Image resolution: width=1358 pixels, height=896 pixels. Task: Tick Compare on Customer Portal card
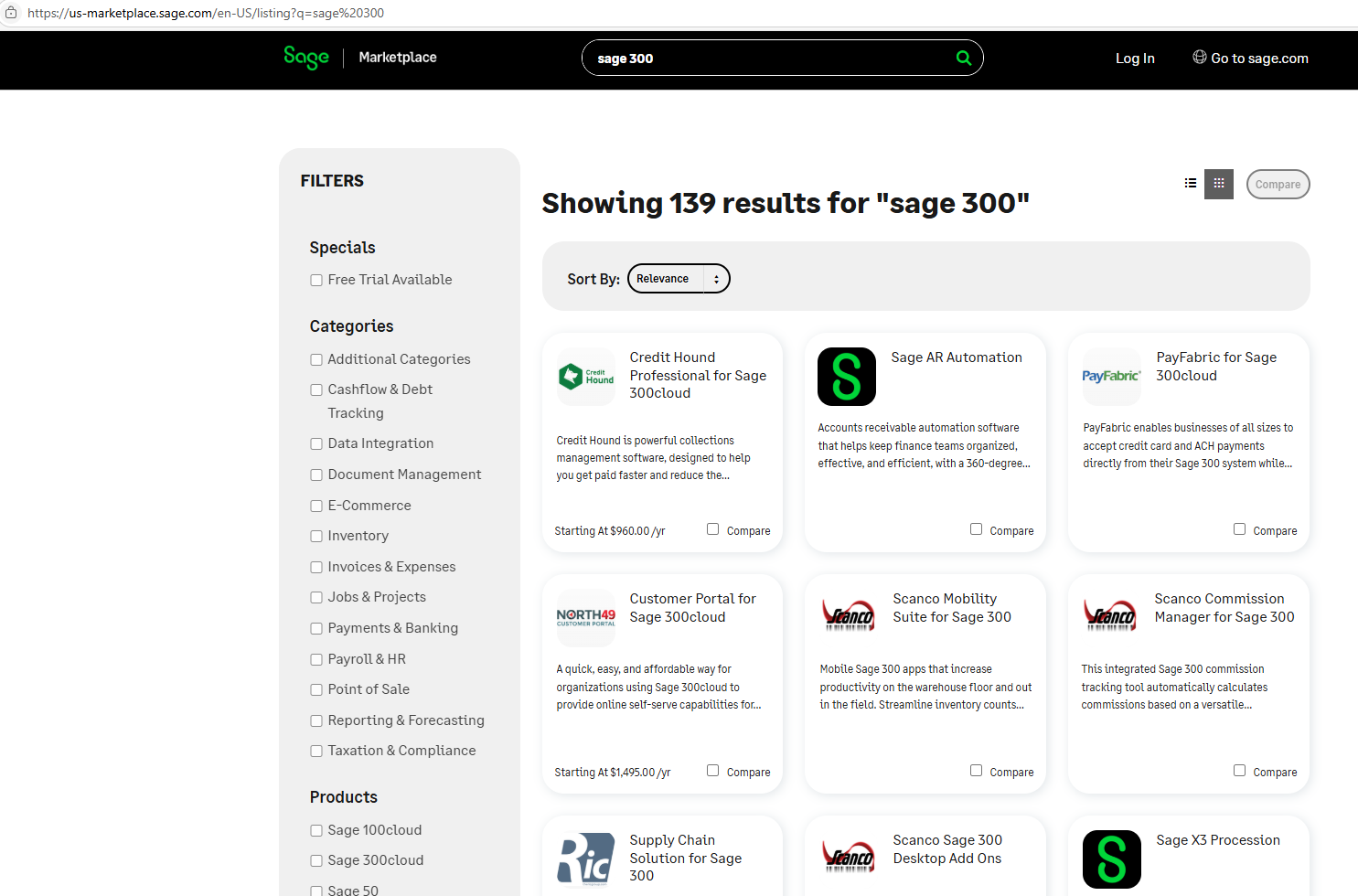(712, 771)
